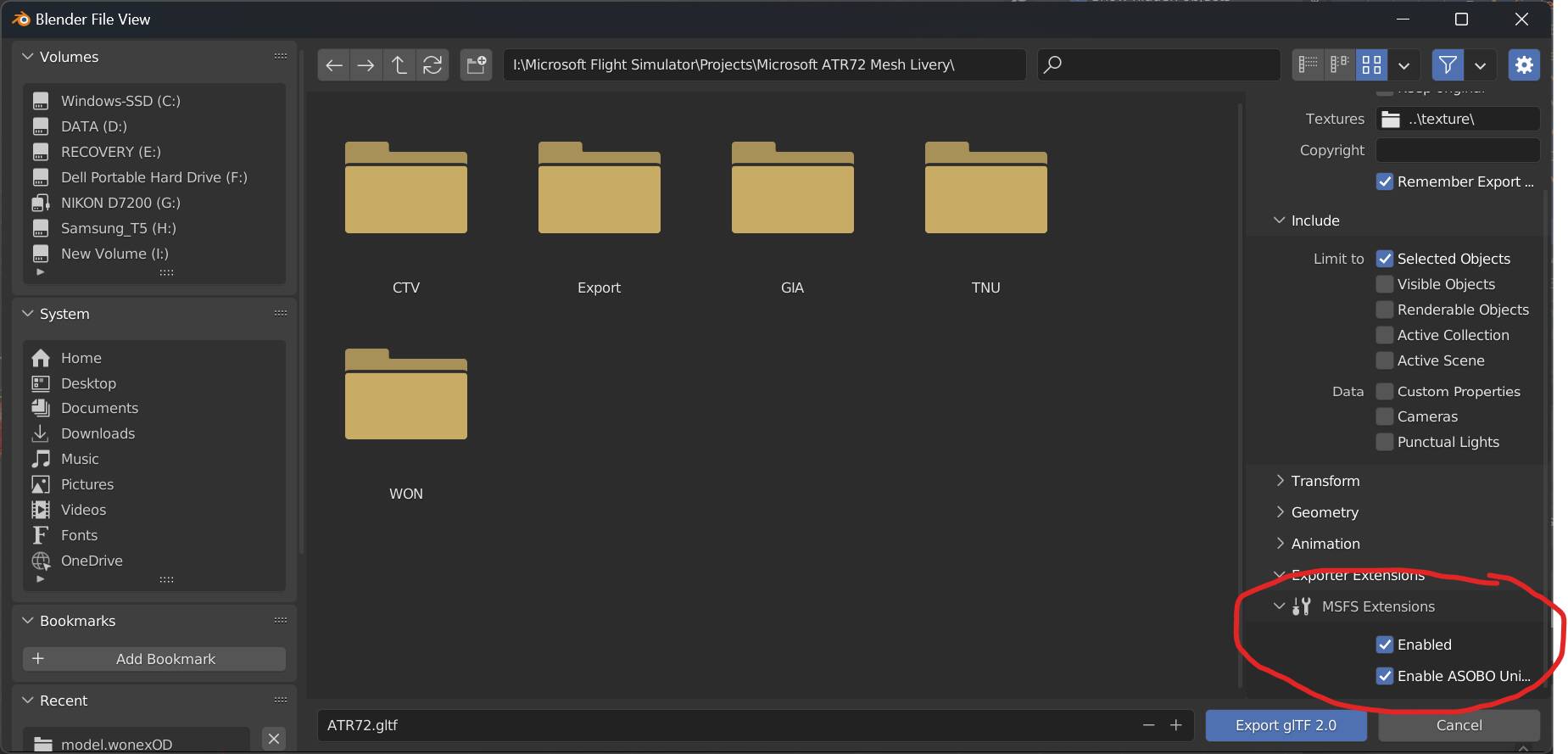The height and width of the screenshot is (754, 1568).
Task: Uncheck MSFS Extensions Enabled checkbox
Action: tap(1385, 645)
